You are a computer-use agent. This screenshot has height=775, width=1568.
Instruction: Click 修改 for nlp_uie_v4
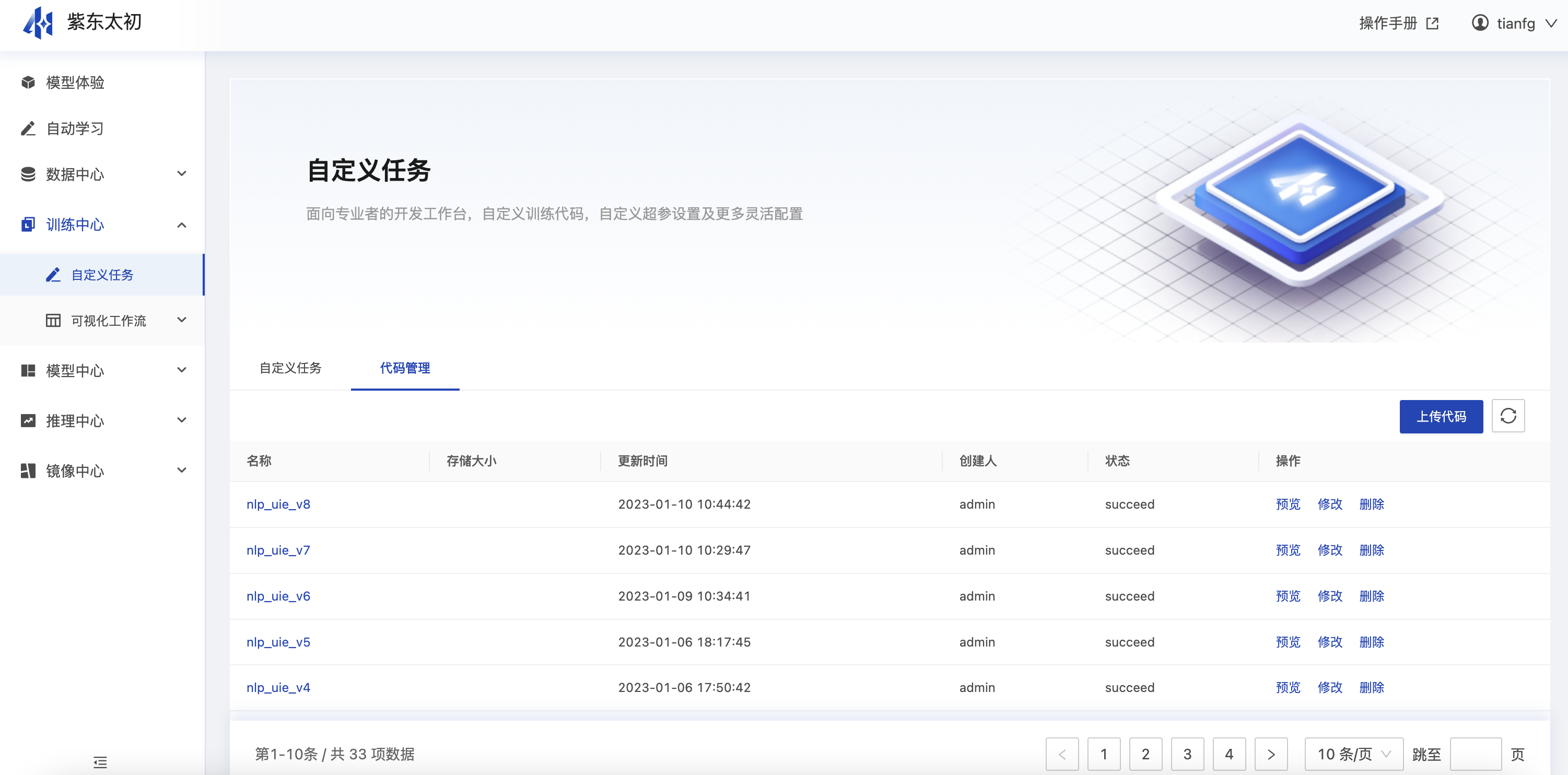tap(1330, 688)
